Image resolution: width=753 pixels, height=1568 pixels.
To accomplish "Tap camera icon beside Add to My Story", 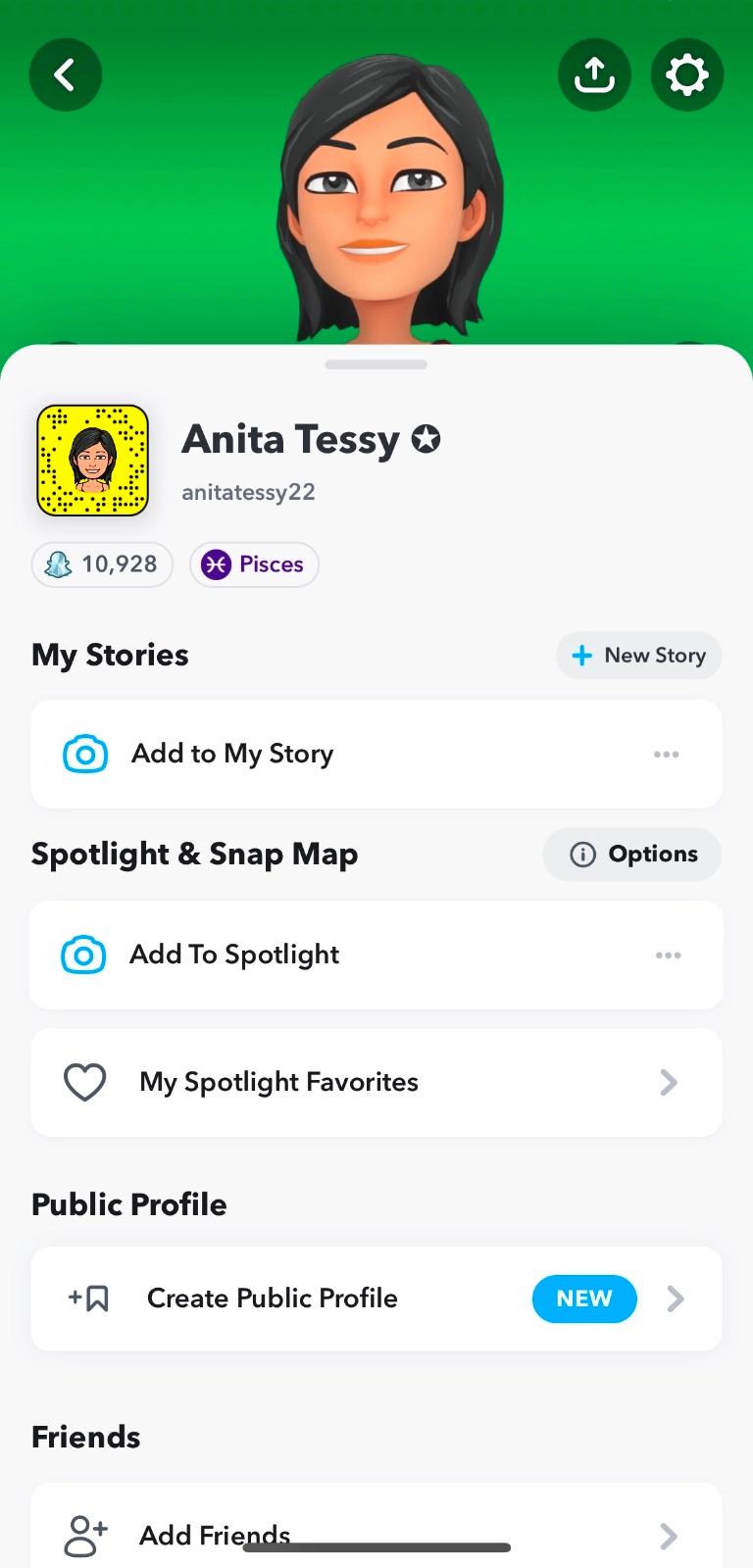I will [85, 754].
